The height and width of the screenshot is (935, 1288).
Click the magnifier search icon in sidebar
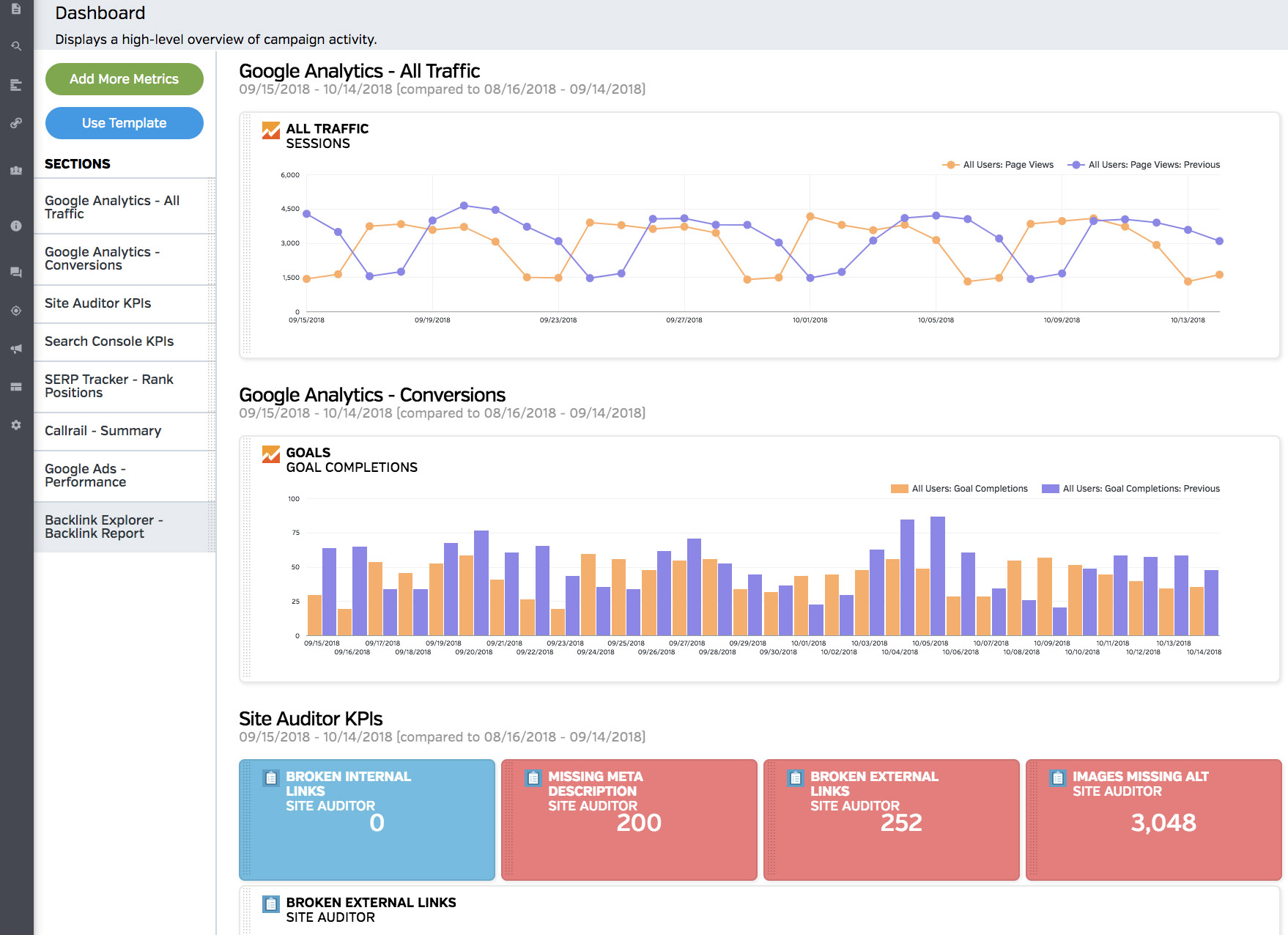tap(16, 46)
